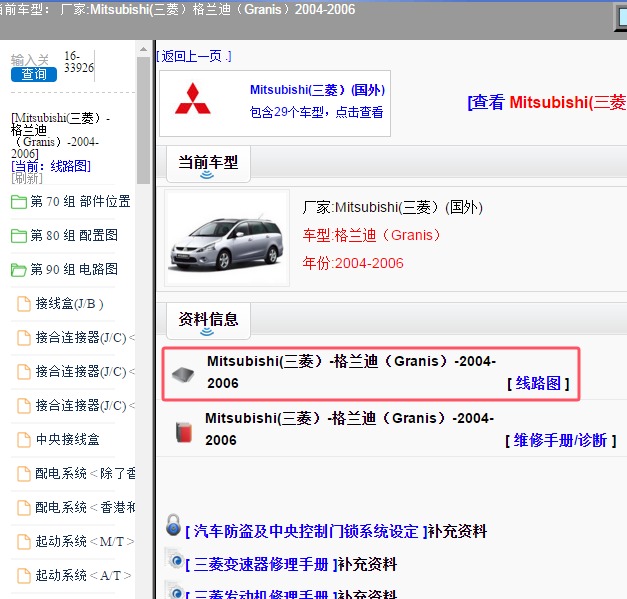Click the red repair manual book icon
Image resolution: width=627 pixels, height=599 pixels.
pyautogui.click(x=184, y=432)
